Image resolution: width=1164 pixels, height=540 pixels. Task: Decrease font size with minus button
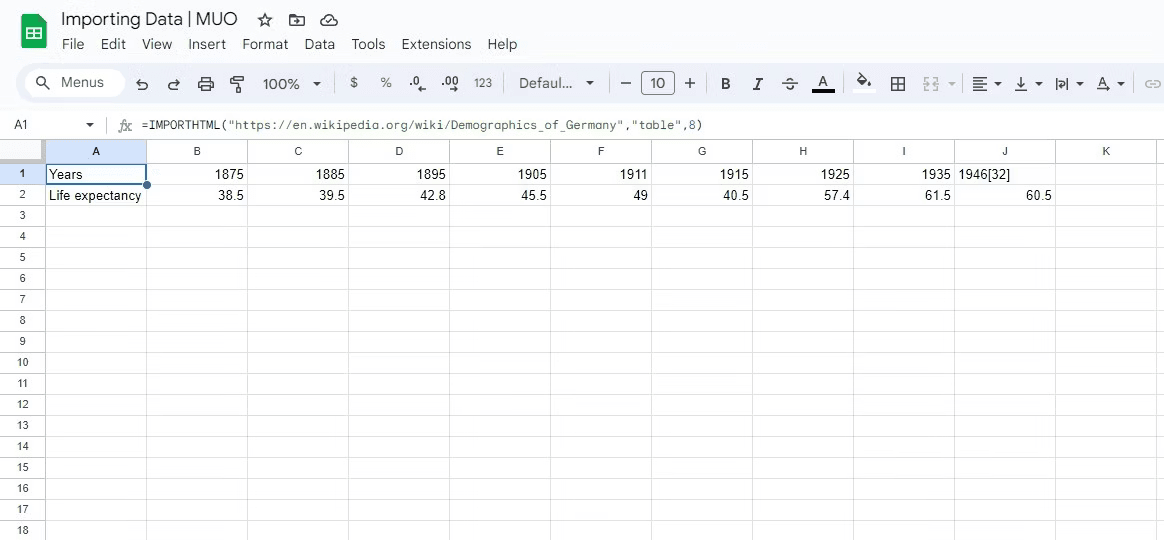pyautogui.click(x=626, y=83)
